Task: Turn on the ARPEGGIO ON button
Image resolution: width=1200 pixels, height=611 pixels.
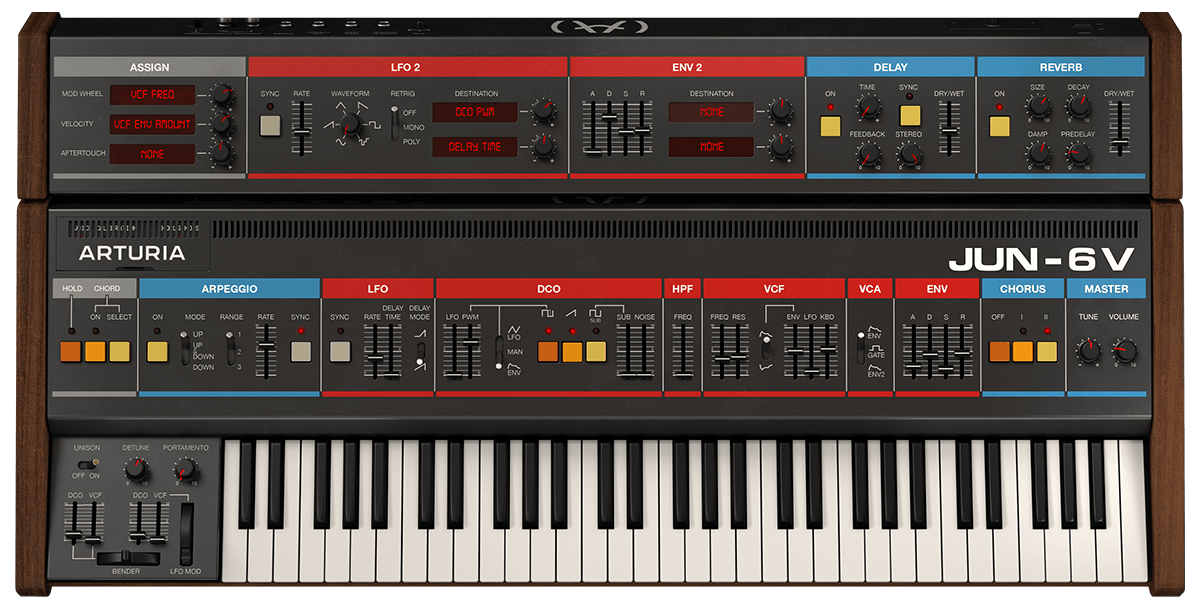Action: [158, 351]
